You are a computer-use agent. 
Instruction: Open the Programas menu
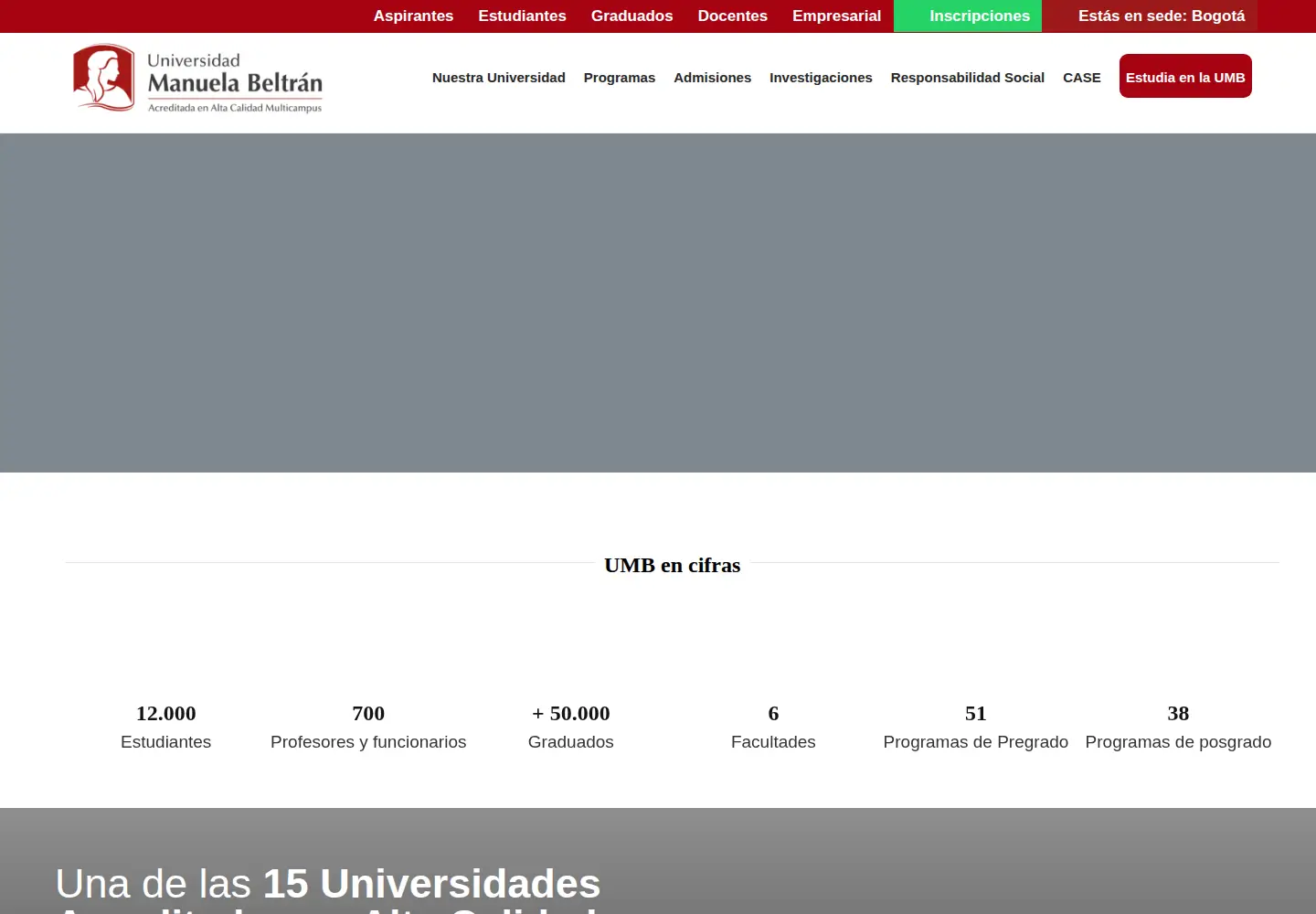[x=620, y=78]
